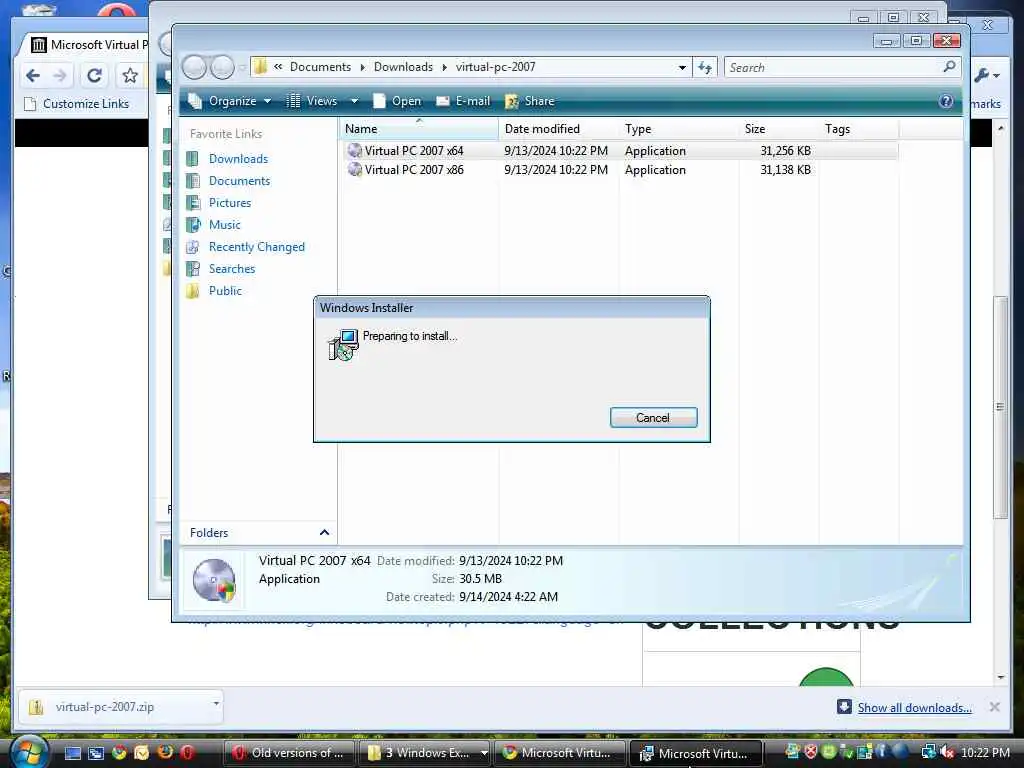Open the Views dropdown arrow
Screen dimensions: 1024x768
pos(354,101)
